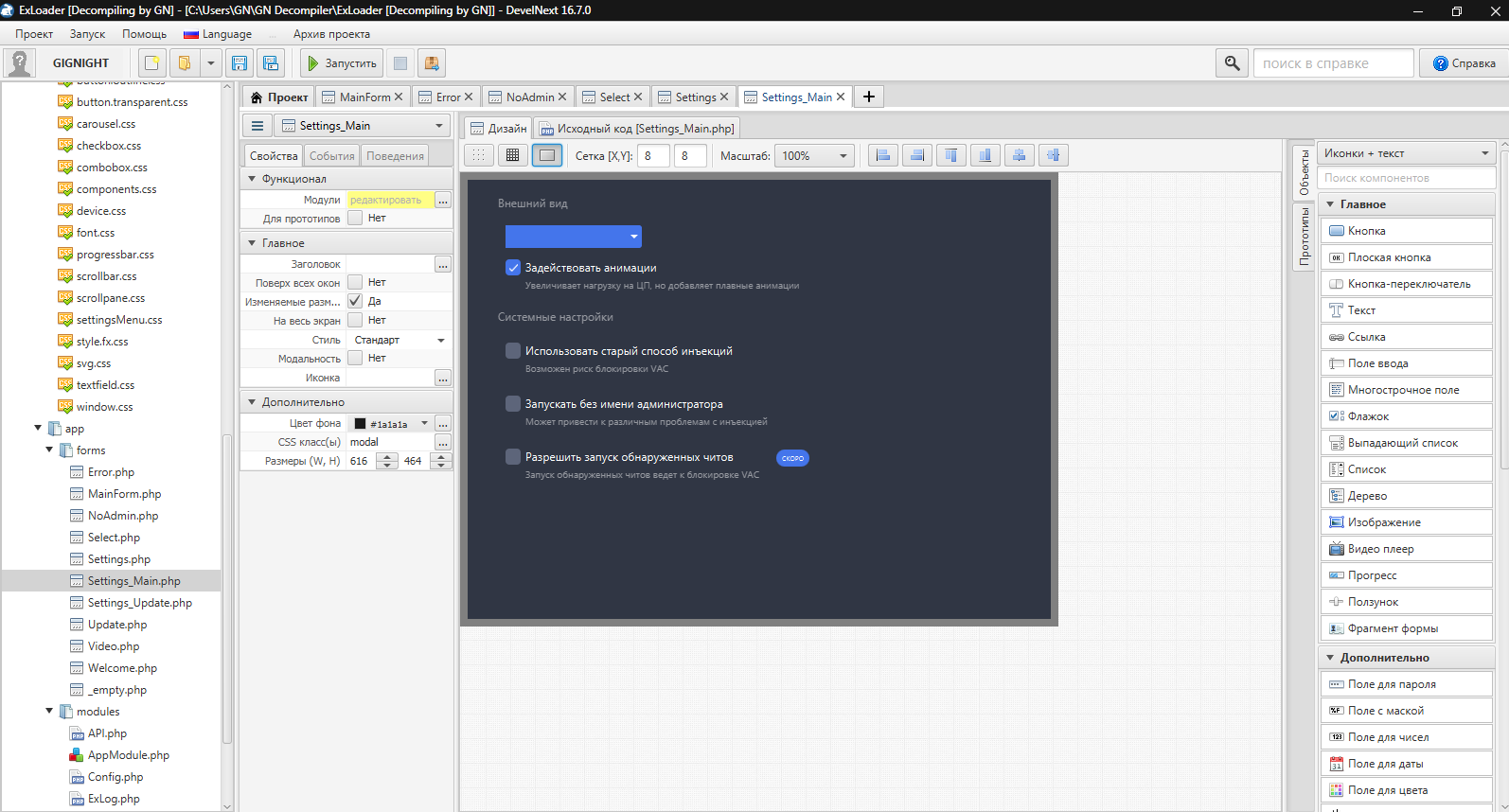The image size is (1509, 812).
Task: Collapse the modules folder in tree
Action: click(x=49, y=712)
